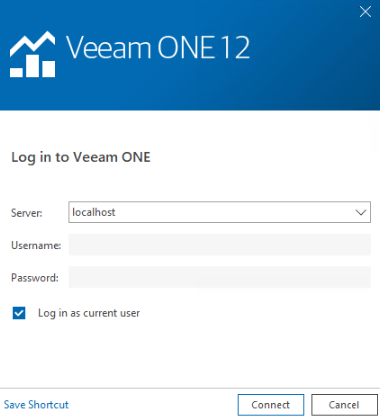Image resolution: width=380 pixels, height=419 pixels.
Task: Click the Password: field label
Action: pos(35,278)
